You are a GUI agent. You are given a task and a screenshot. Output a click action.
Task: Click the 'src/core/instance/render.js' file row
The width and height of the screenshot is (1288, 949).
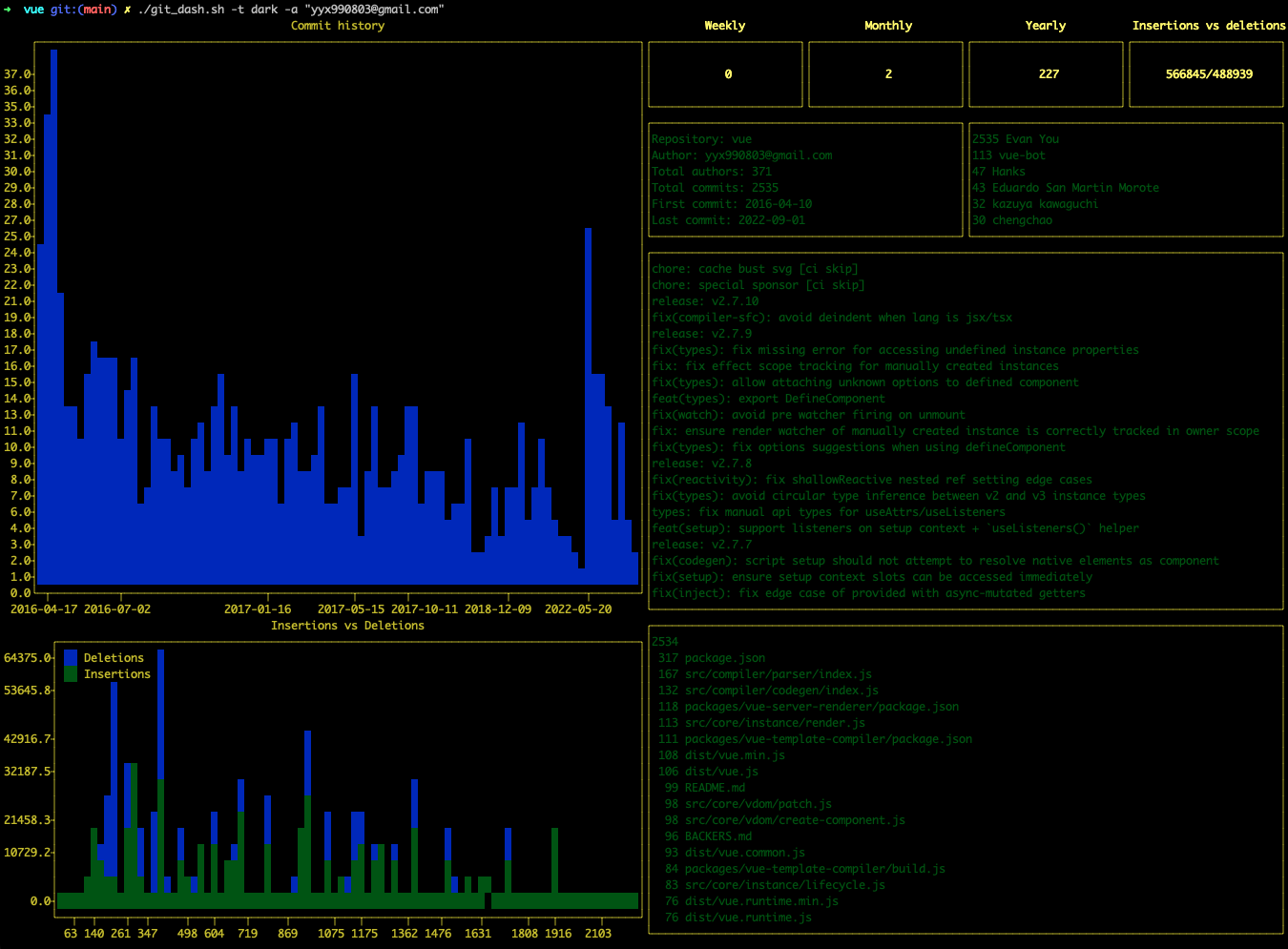coord(761,723)
